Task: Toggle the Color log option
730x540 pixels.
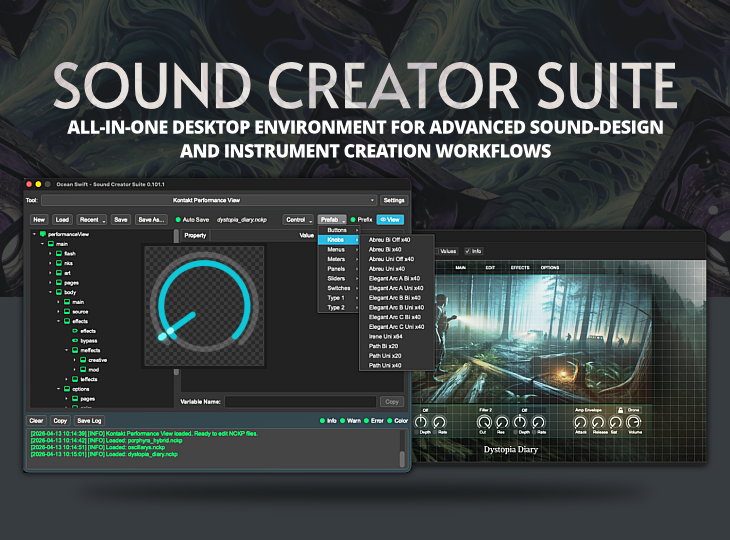Action: (x=390, y=421)
